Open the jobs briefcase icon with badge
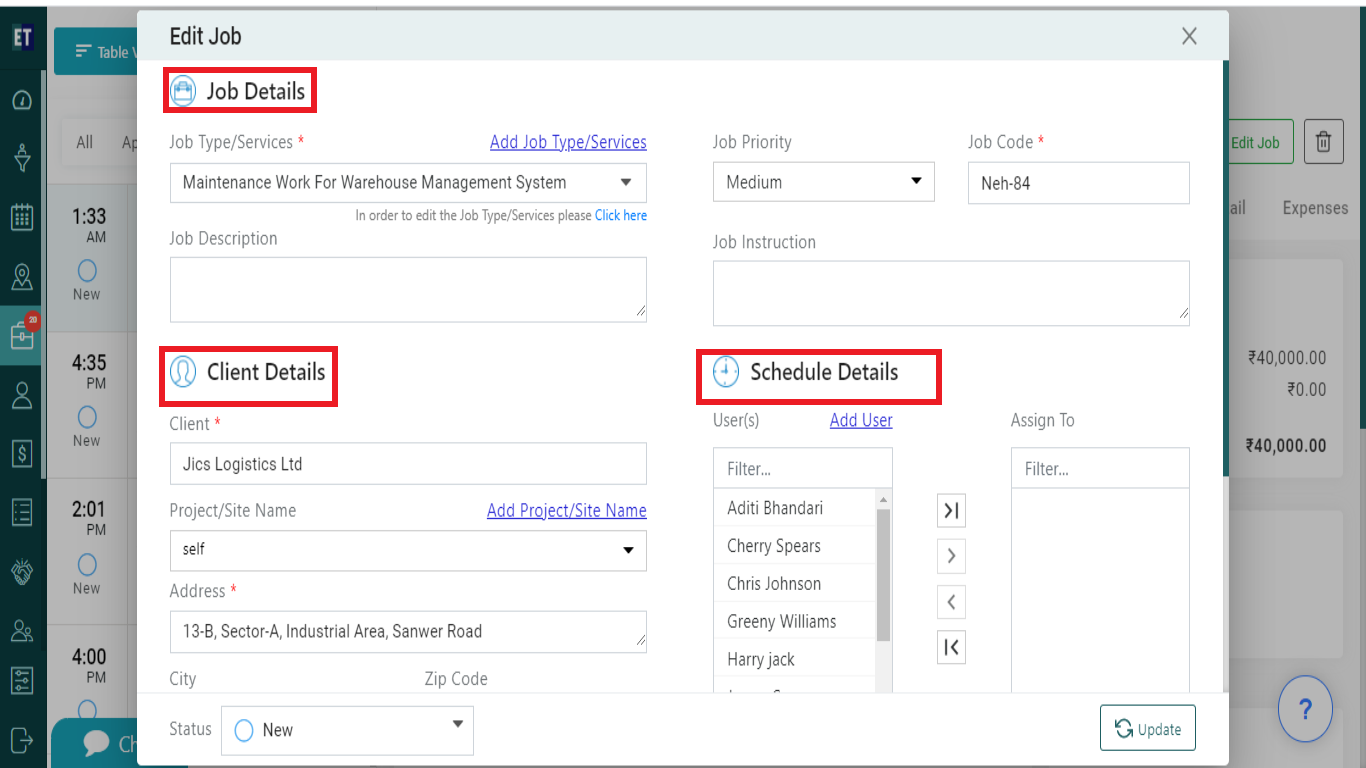 [x=22, y=335]
